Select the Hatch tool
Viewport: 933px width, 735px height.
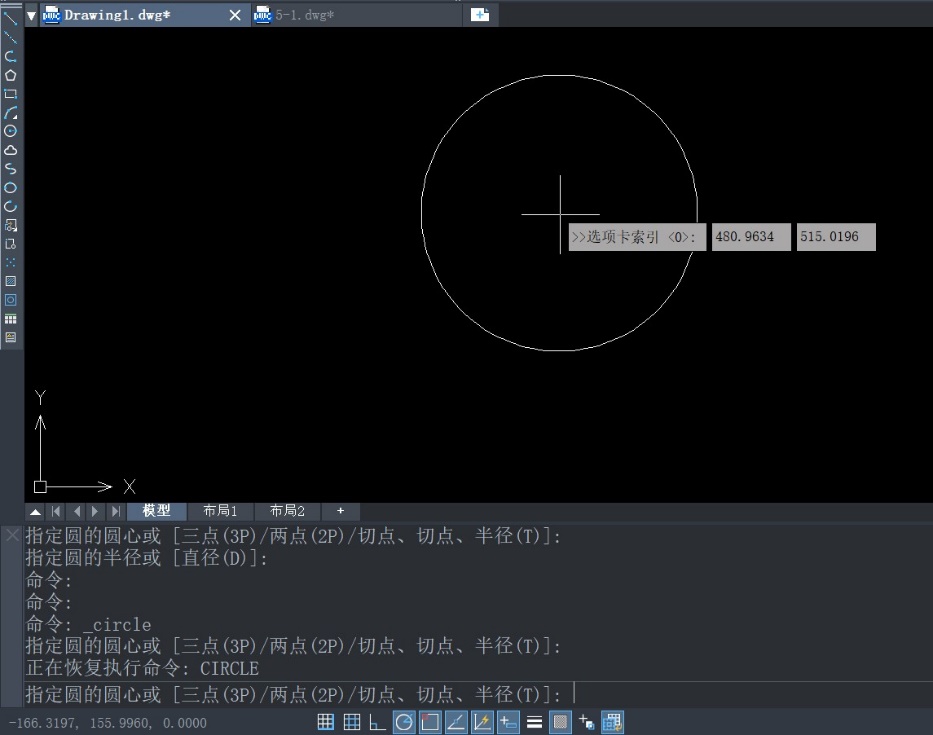coord(11,281)
